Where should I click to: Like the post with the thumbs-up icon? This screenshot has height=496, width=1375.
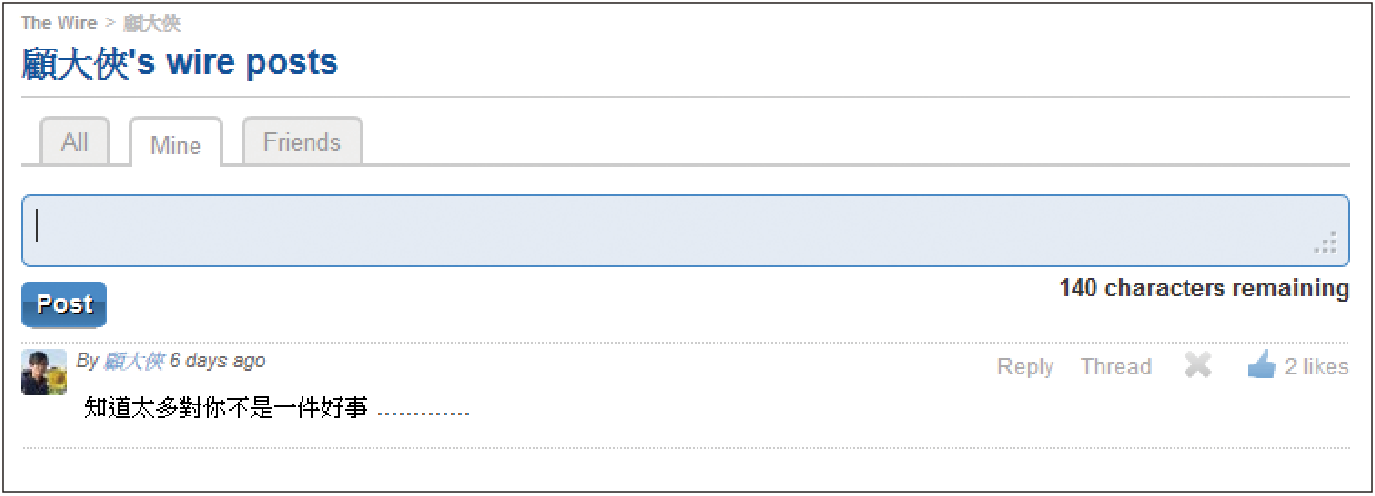coord(1261,366)
